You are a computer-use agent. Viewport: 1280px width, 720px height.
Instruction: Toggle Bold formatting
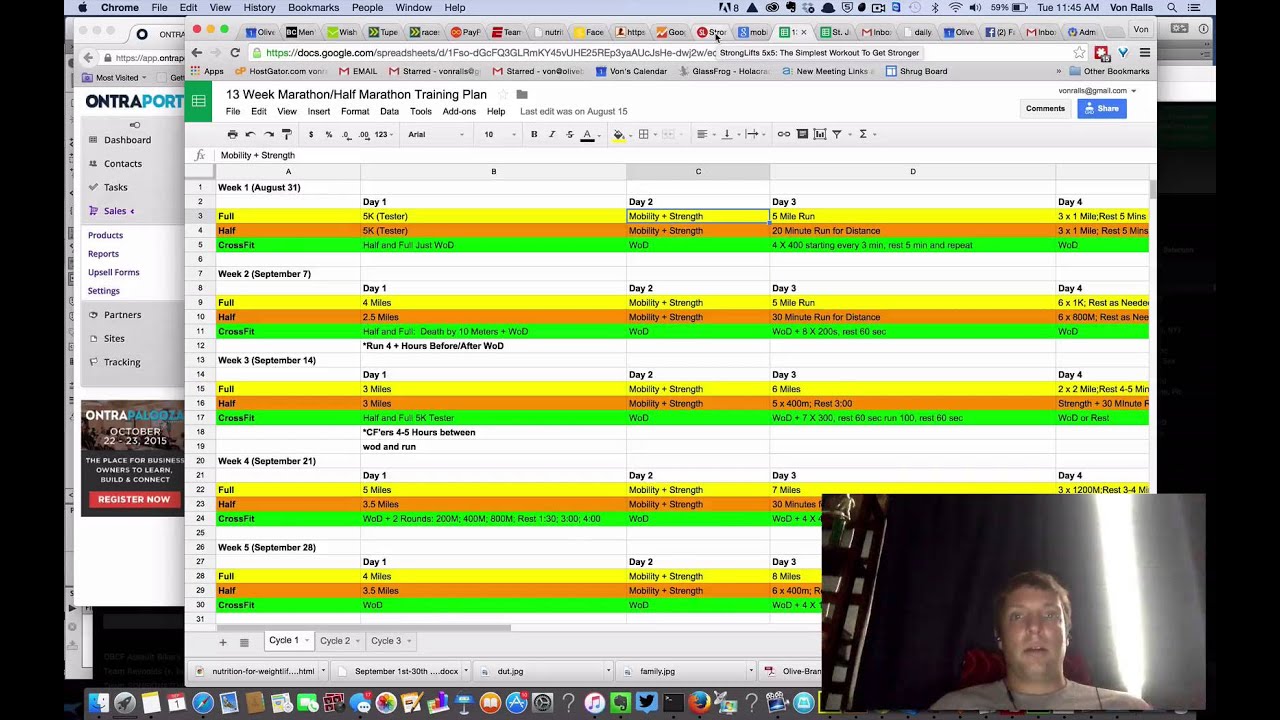534,134
